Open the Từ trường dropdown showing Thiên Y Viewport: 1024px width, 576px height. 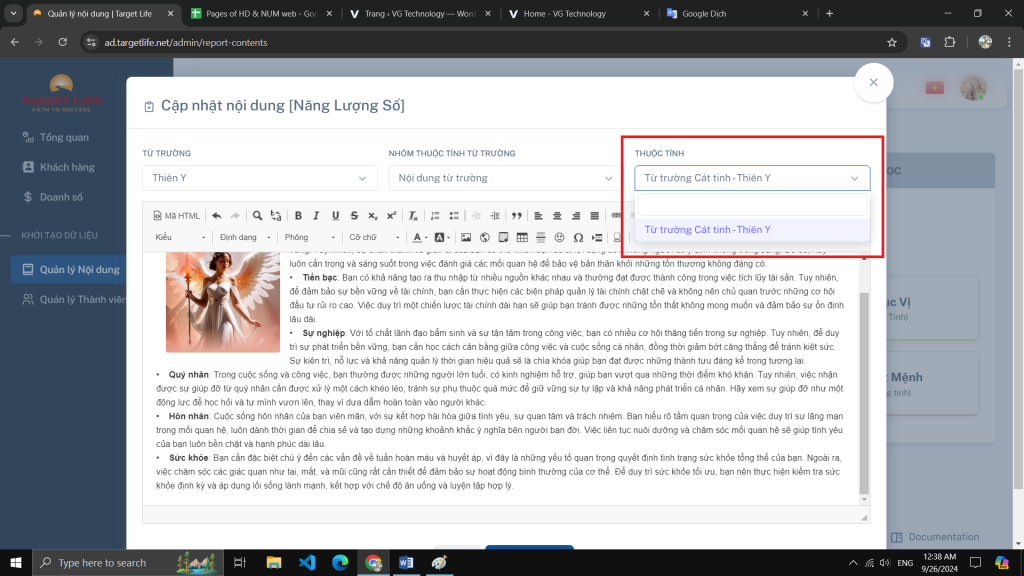(260, 178)
